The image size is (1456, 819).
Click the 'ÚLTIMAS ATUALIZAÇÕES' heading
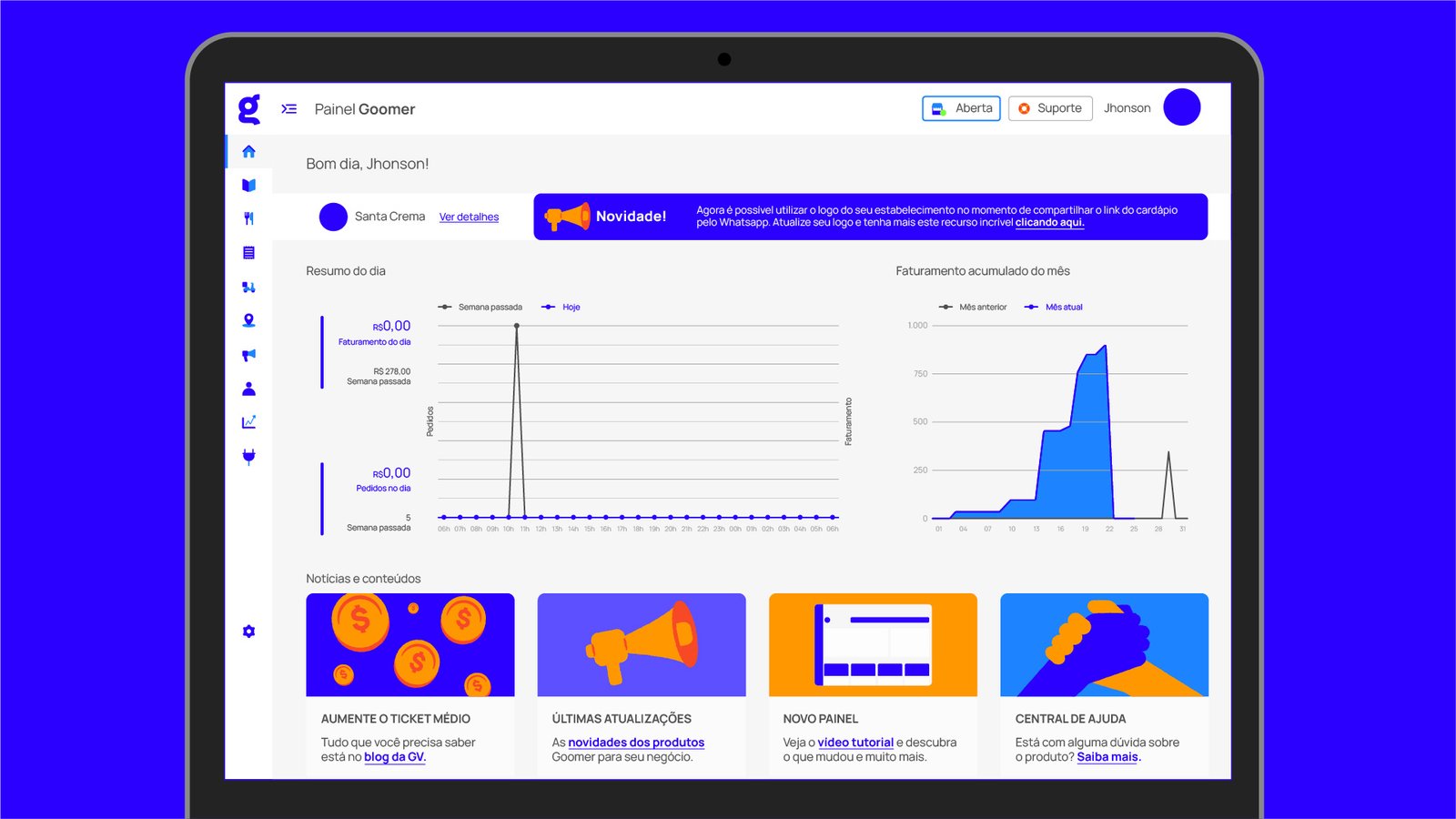pos(622,719)
